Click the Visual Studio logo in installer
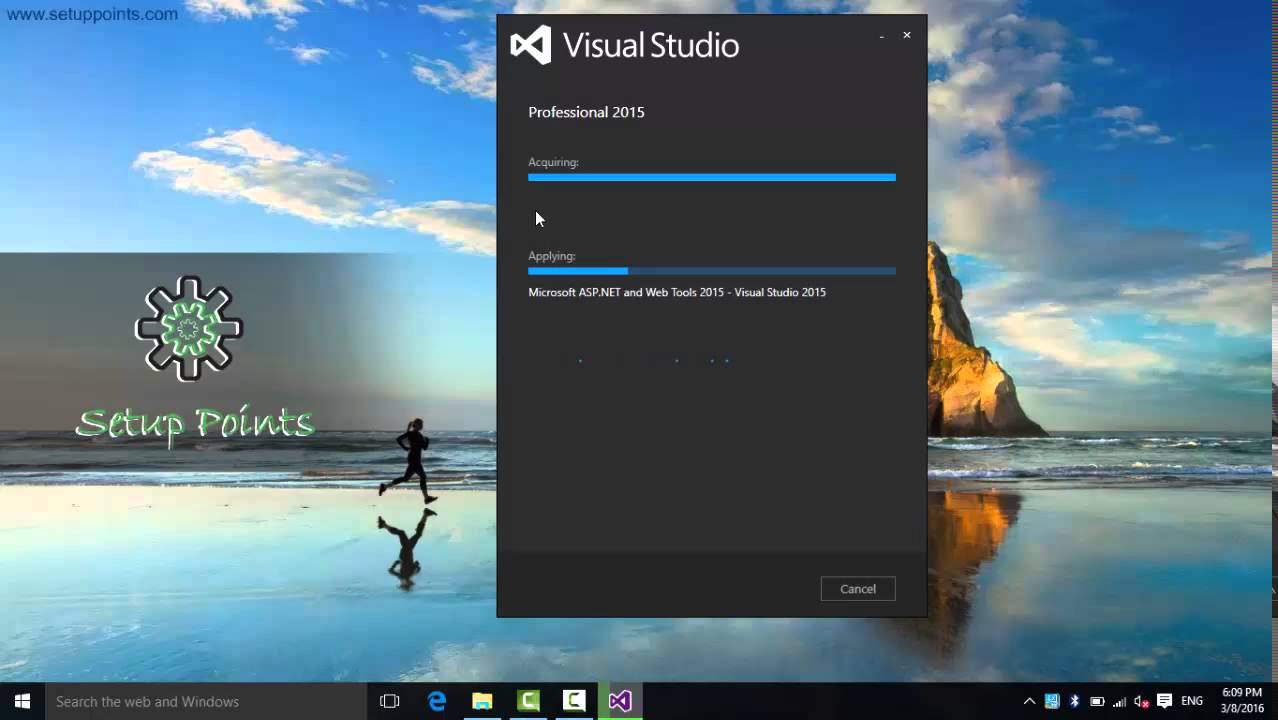1278x720 pixels. click(625, 45)
